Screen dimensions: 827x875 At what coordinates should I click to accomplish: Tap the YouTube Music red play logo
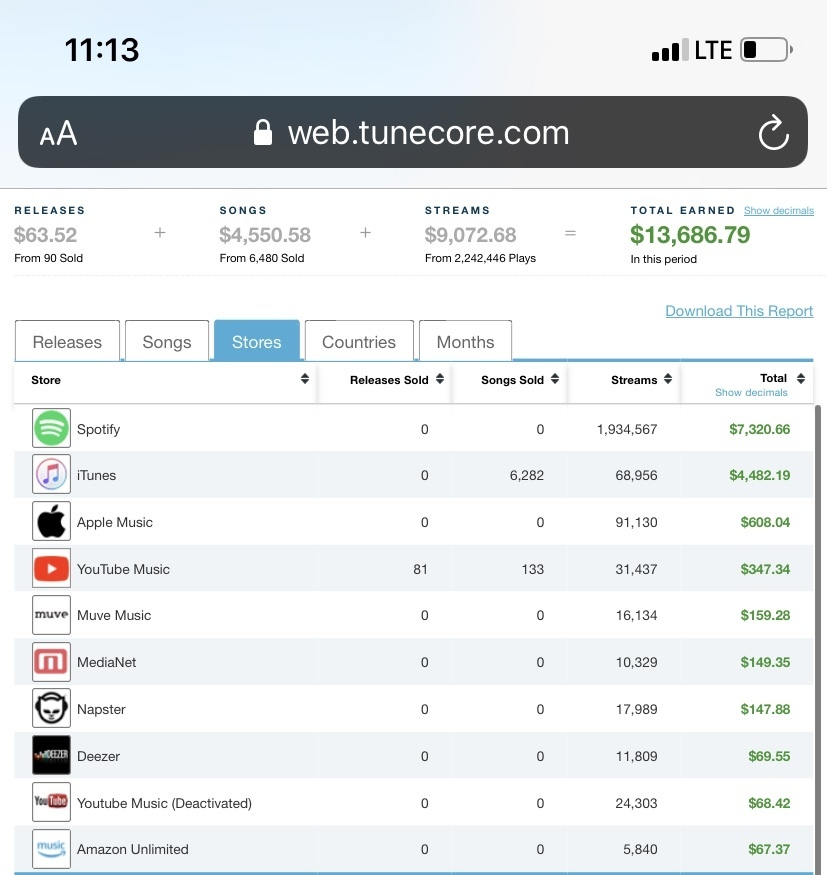51,568
